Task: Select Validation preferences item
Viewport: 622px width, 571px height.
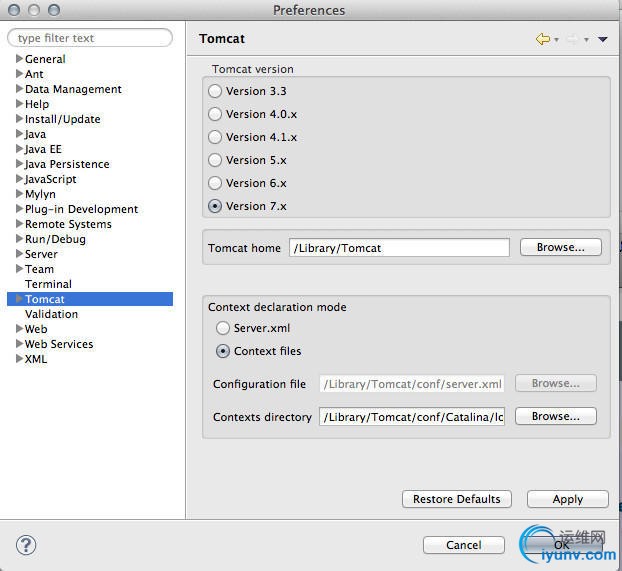Action: click(52, 314)
